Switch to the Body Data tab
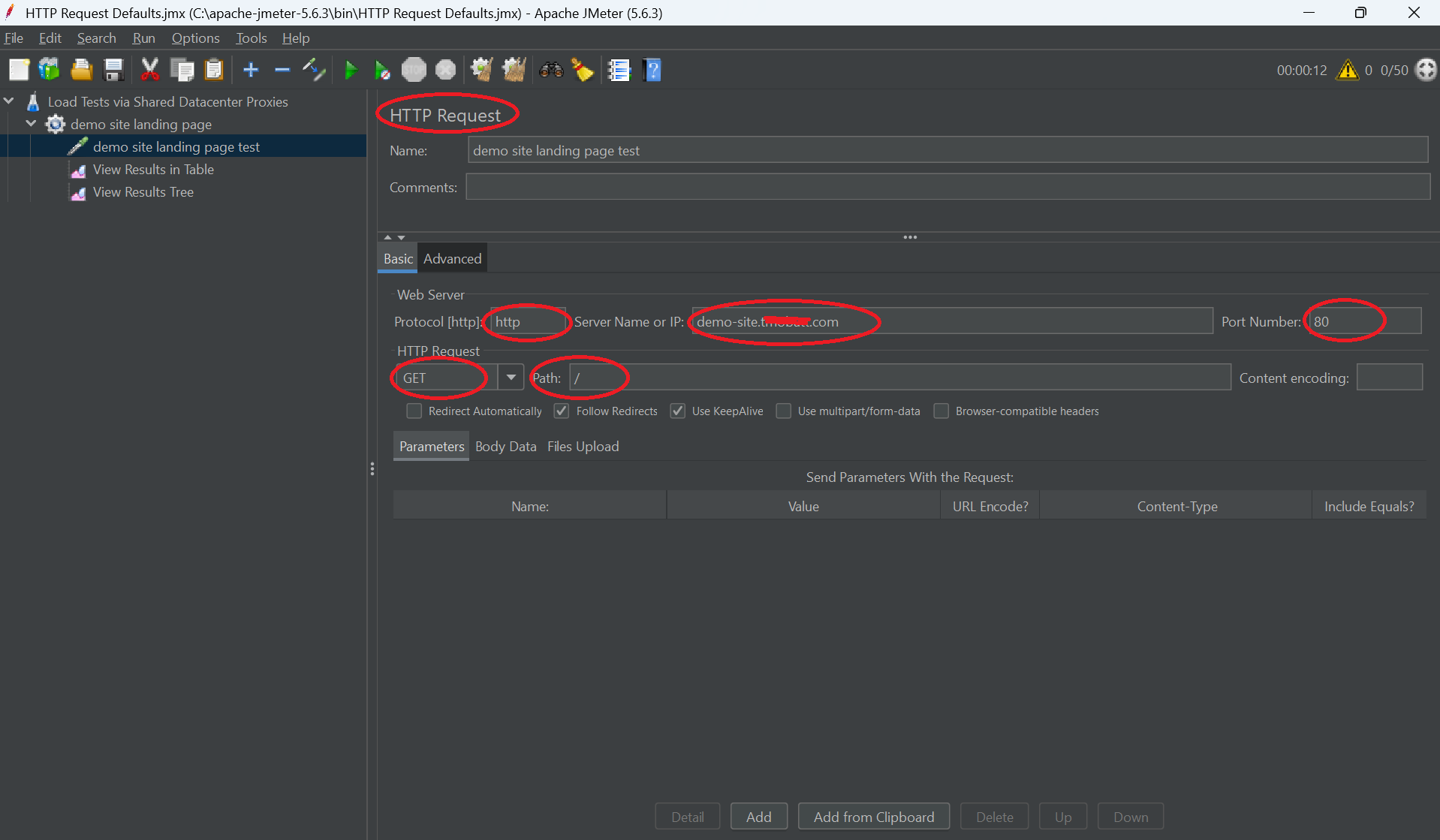Screen dimensions: 1440x840 point(505,446)
